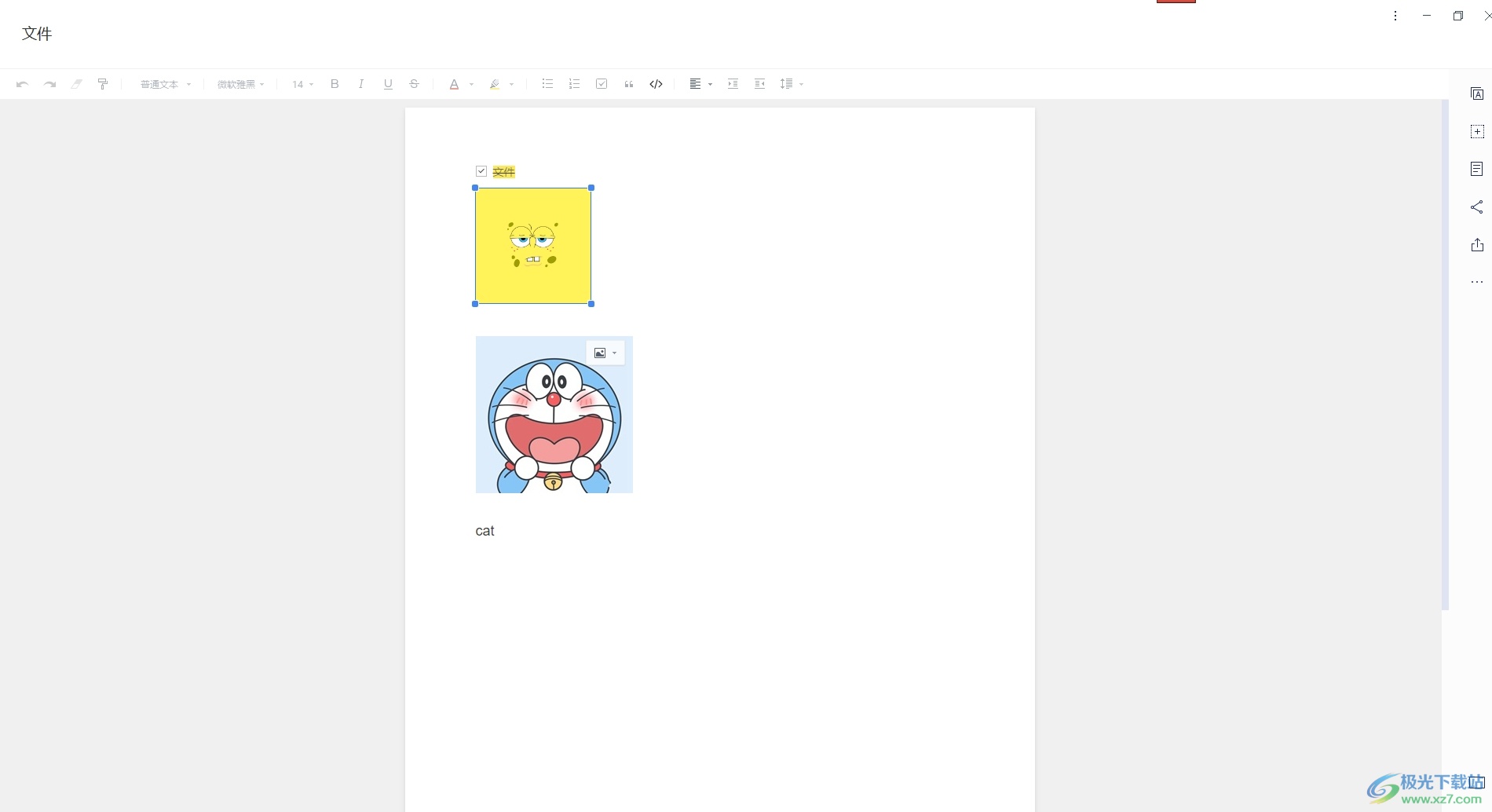This screenshot has width=1492, height=812.
Task: Open the image options button on Doraemon picture
Action: [x=605, y=353]
